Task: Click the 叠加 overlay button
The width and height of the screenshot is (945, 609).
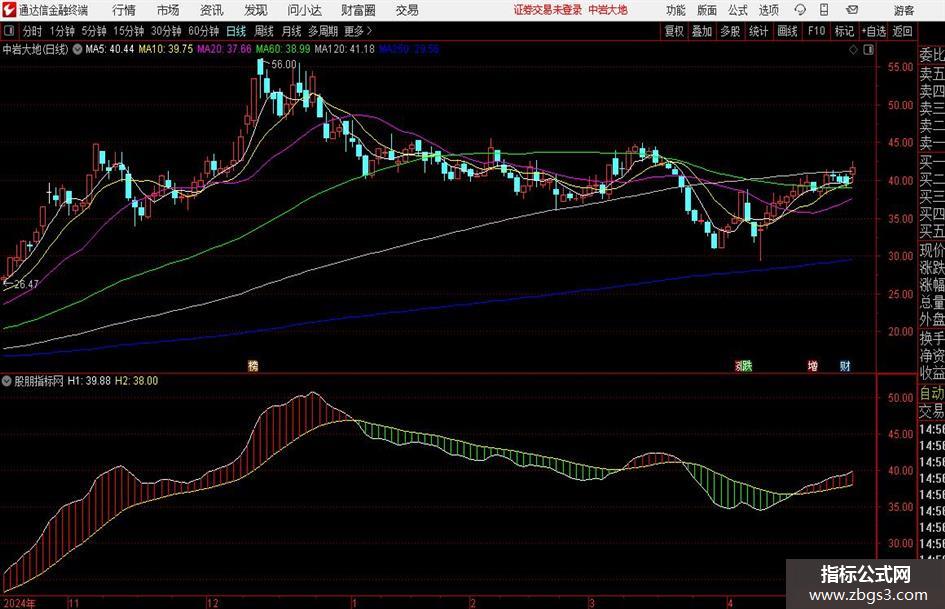Action: 702,31
